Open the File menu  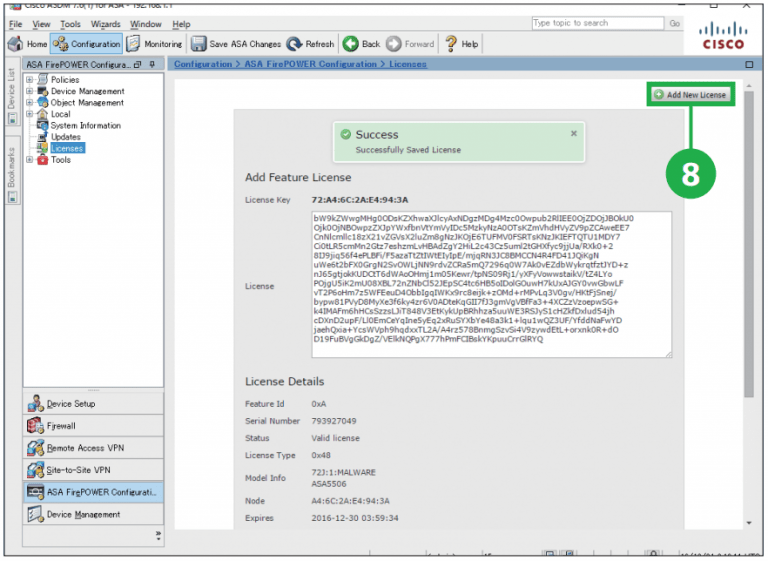coord(16,24)
